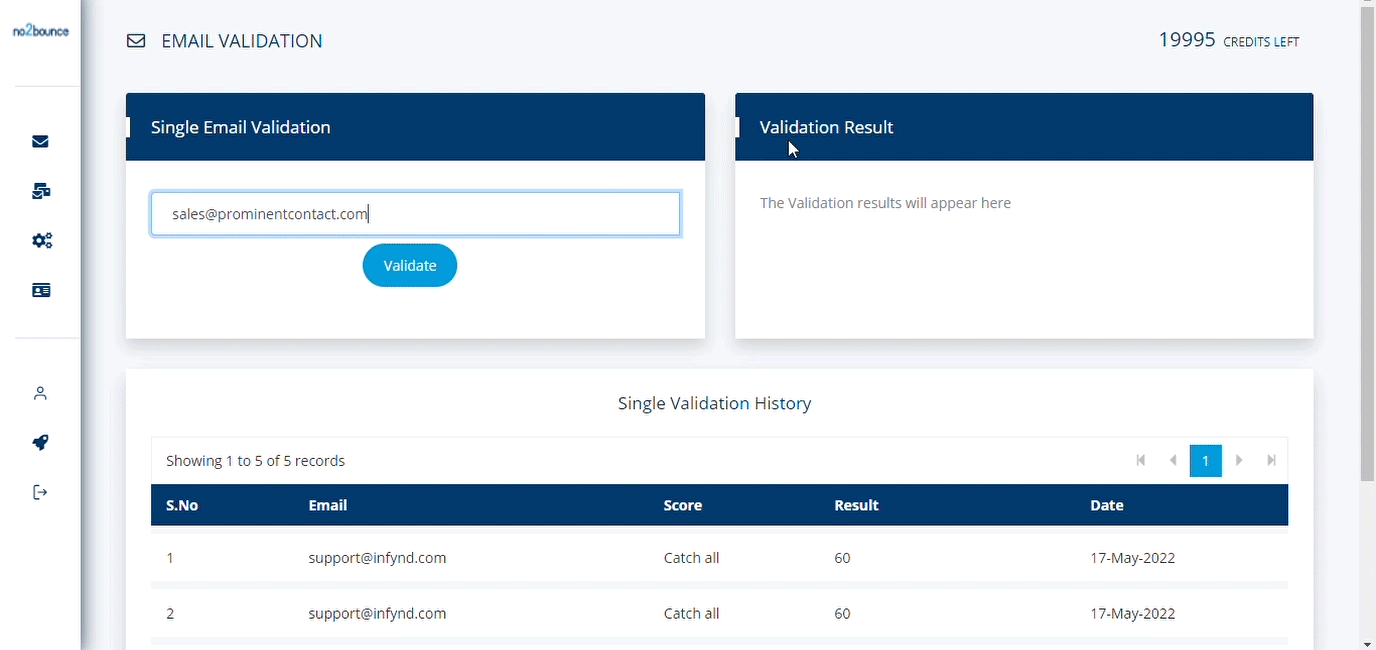
Task: Open the gears settings sidebar icon
Action: tap(41, 240)
